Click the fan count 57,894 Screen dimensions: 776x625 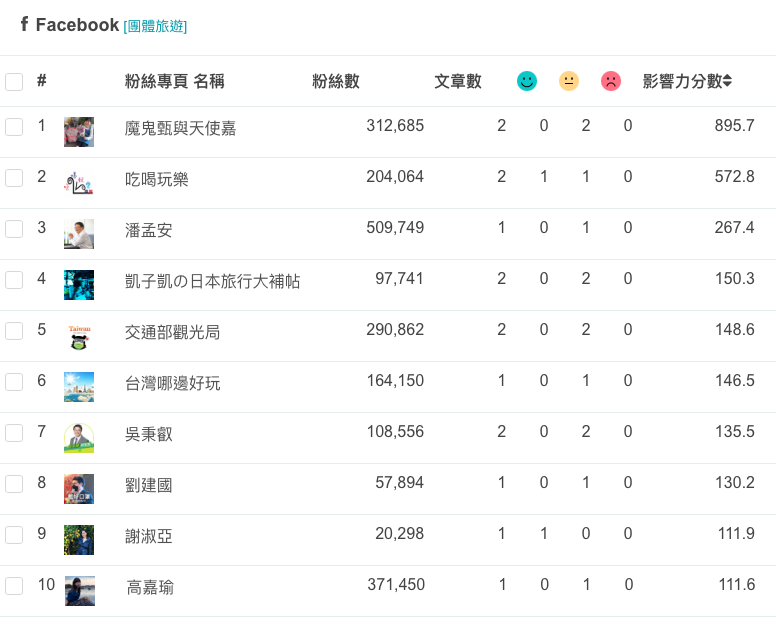click(x=399, y=482)
